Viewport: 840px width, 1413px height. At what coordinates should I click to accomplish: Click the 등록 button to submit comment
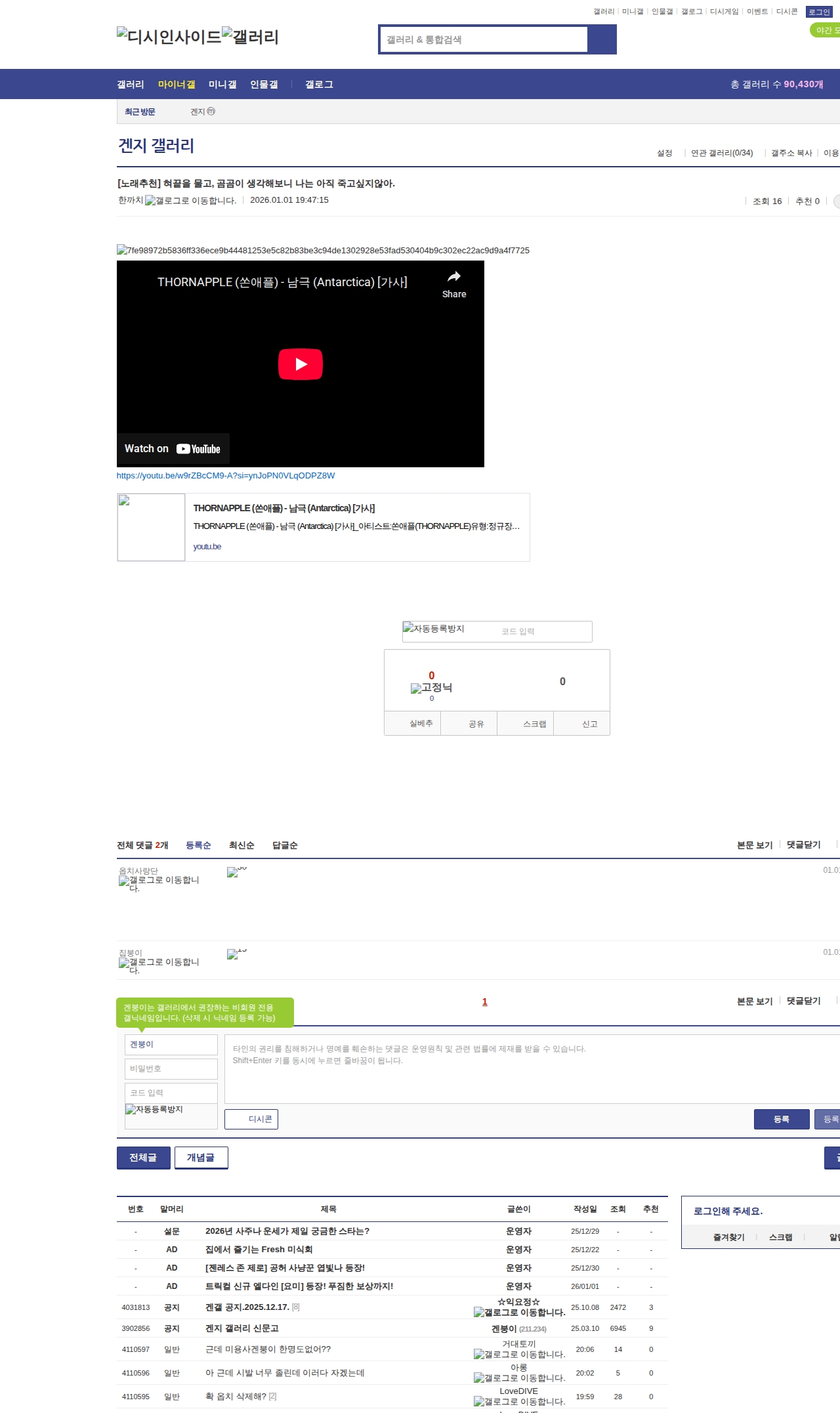tap(781, 1119)
